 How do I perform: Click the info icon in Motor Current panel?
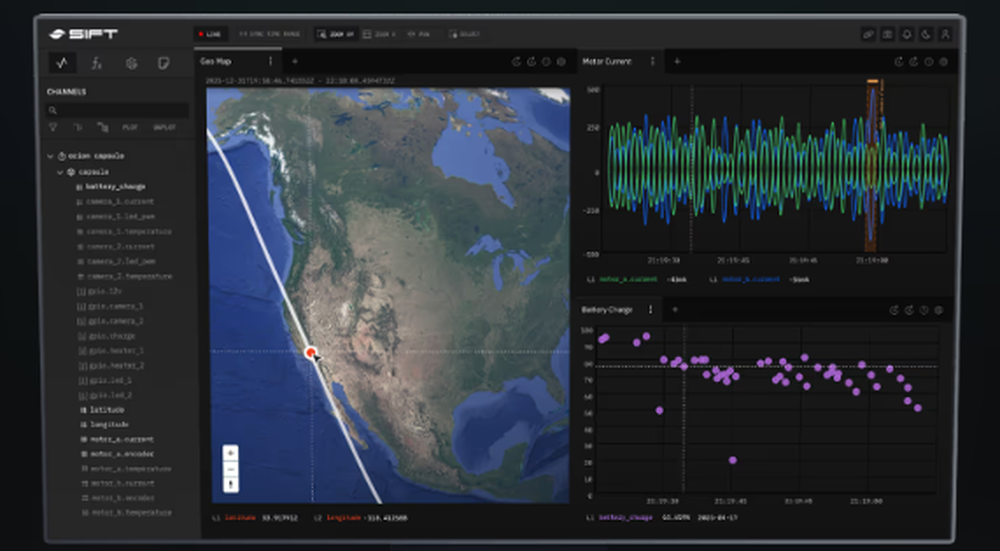tap(929, 62)
